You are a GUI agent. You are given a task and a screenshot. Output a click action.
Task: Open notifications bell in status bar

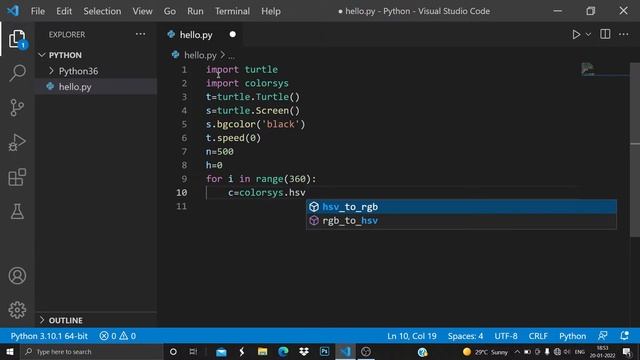tap(624, 336)
